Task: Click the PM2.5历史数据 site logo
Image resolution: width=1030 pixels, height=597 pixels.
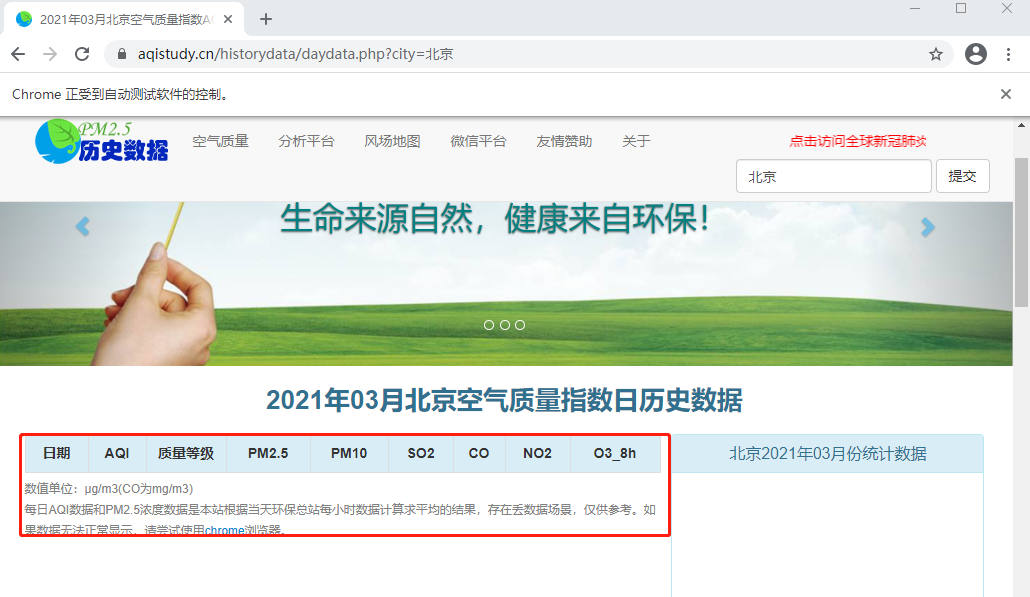Action: pos(102,141)
